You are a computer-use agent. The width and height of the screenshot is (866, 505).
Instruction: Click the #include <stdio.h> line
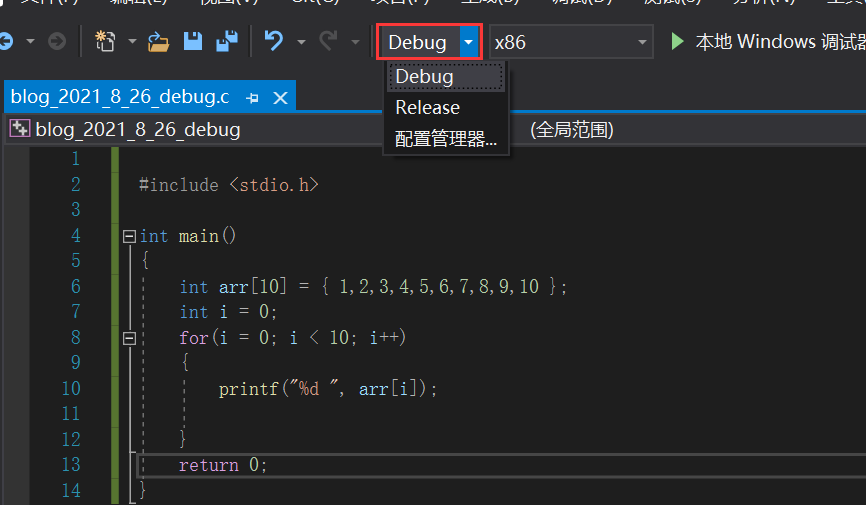[228, 185]
